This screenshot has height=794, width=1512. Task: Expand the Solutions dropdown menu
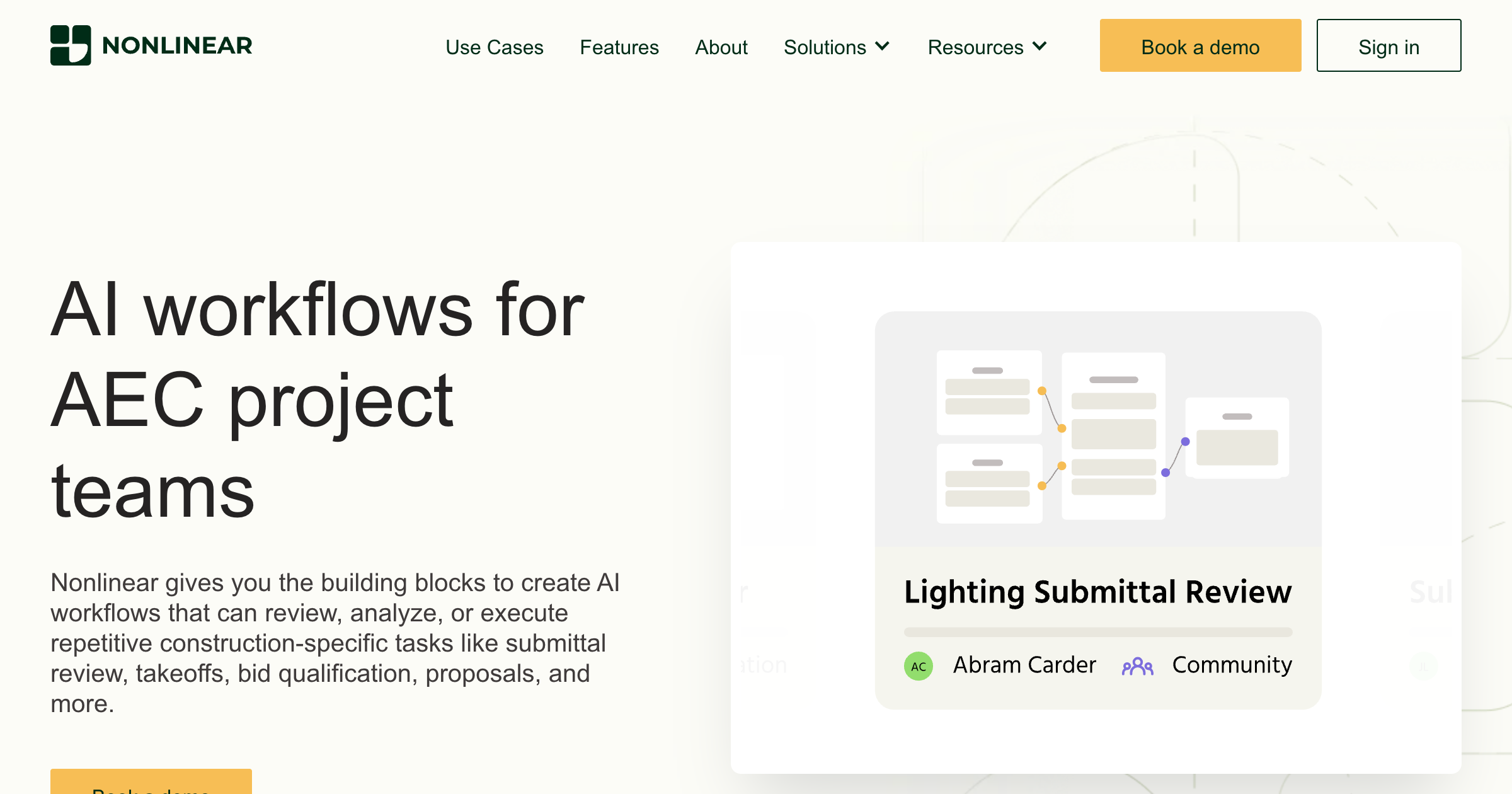[837, 47]
